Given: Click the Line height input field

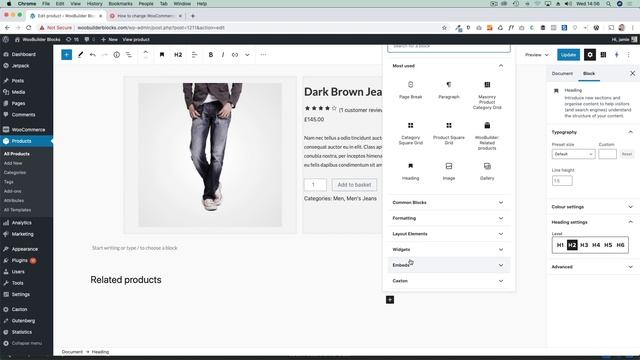Looking at the screenshot, I should tap(562, 180).
